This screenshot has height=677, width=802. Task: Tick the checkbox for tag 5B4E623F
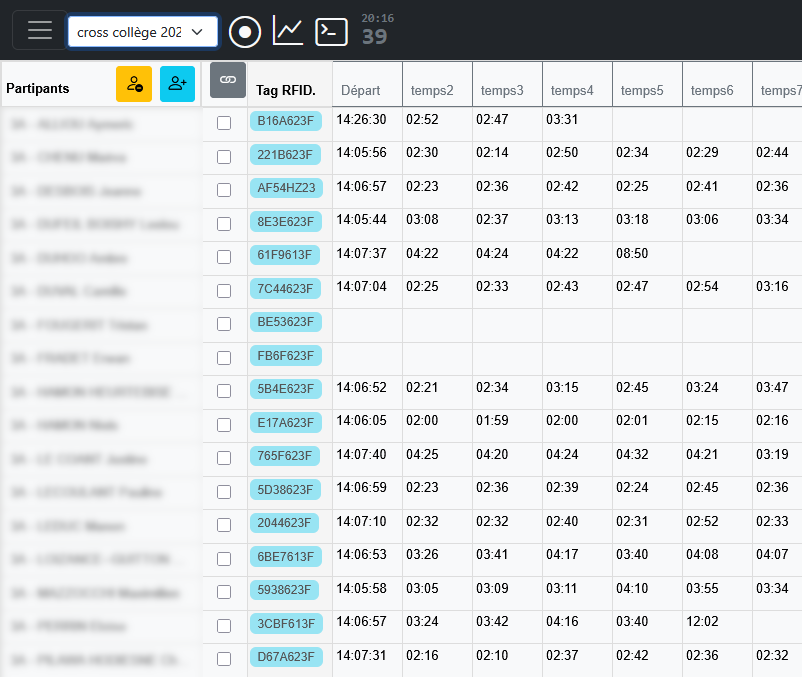pyautogui.click(x=224, y=391)
